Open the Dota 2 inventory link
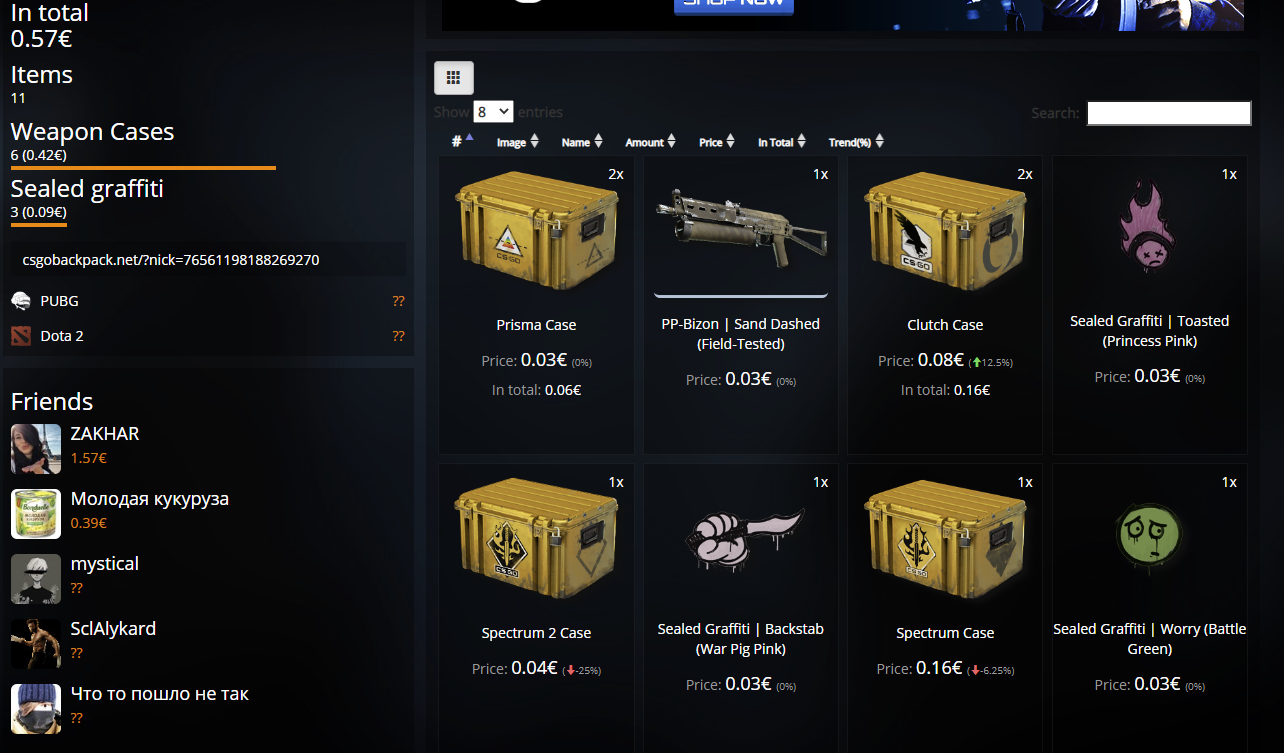Image resolution: width=1284 pixels, height=753 pixels. [61, 336]
